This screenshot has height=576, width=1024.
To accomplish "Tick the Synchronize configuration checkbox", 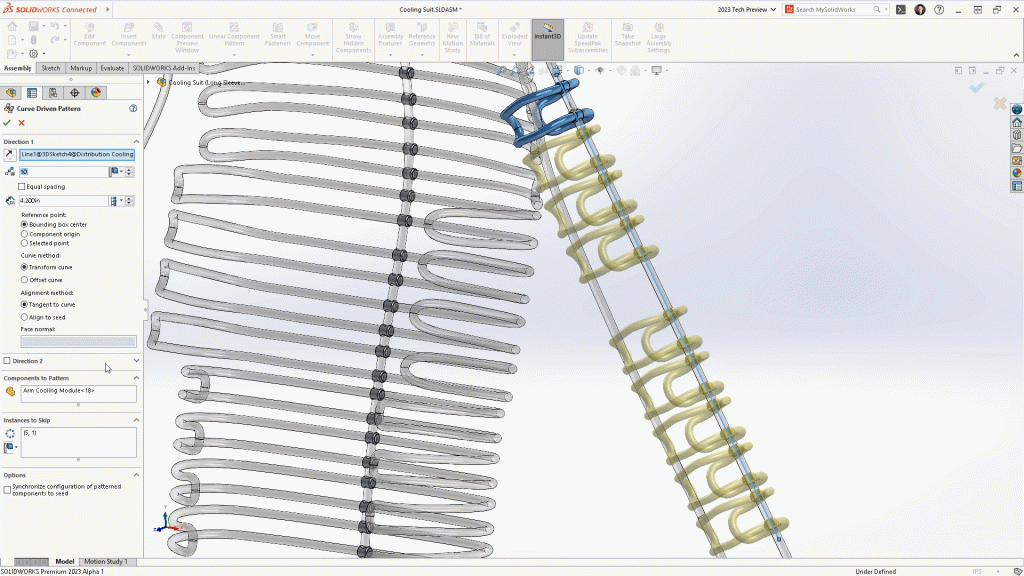I will tap(7, 489).
